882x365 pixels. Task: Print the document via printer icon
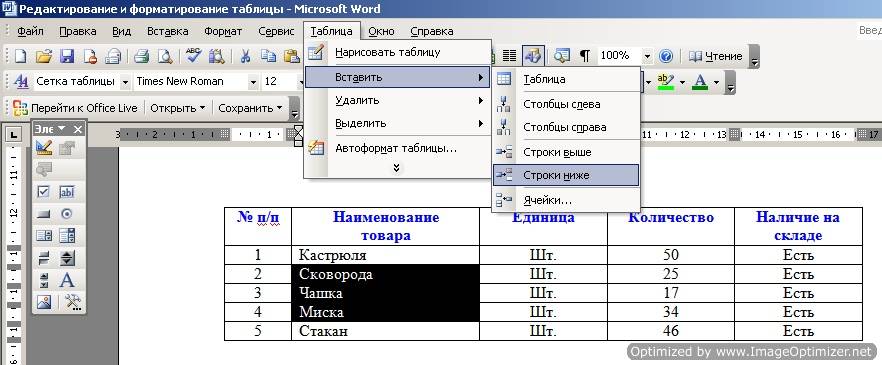point(141,56)
